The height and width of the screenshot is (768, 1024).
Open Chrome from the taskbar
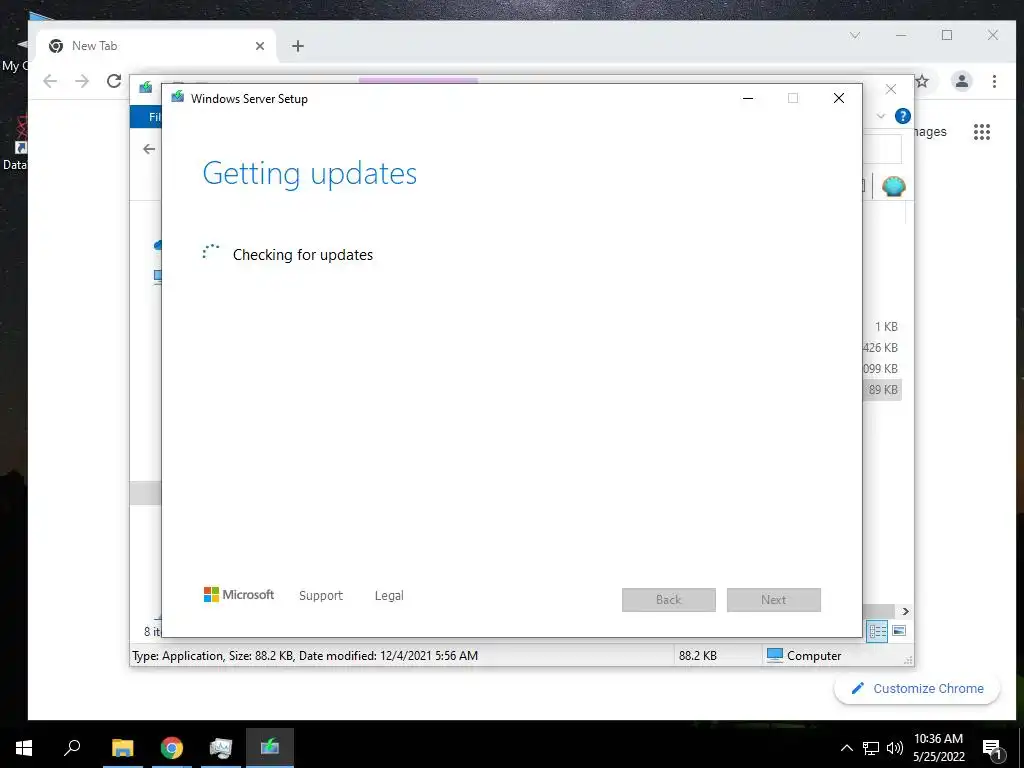172,748
